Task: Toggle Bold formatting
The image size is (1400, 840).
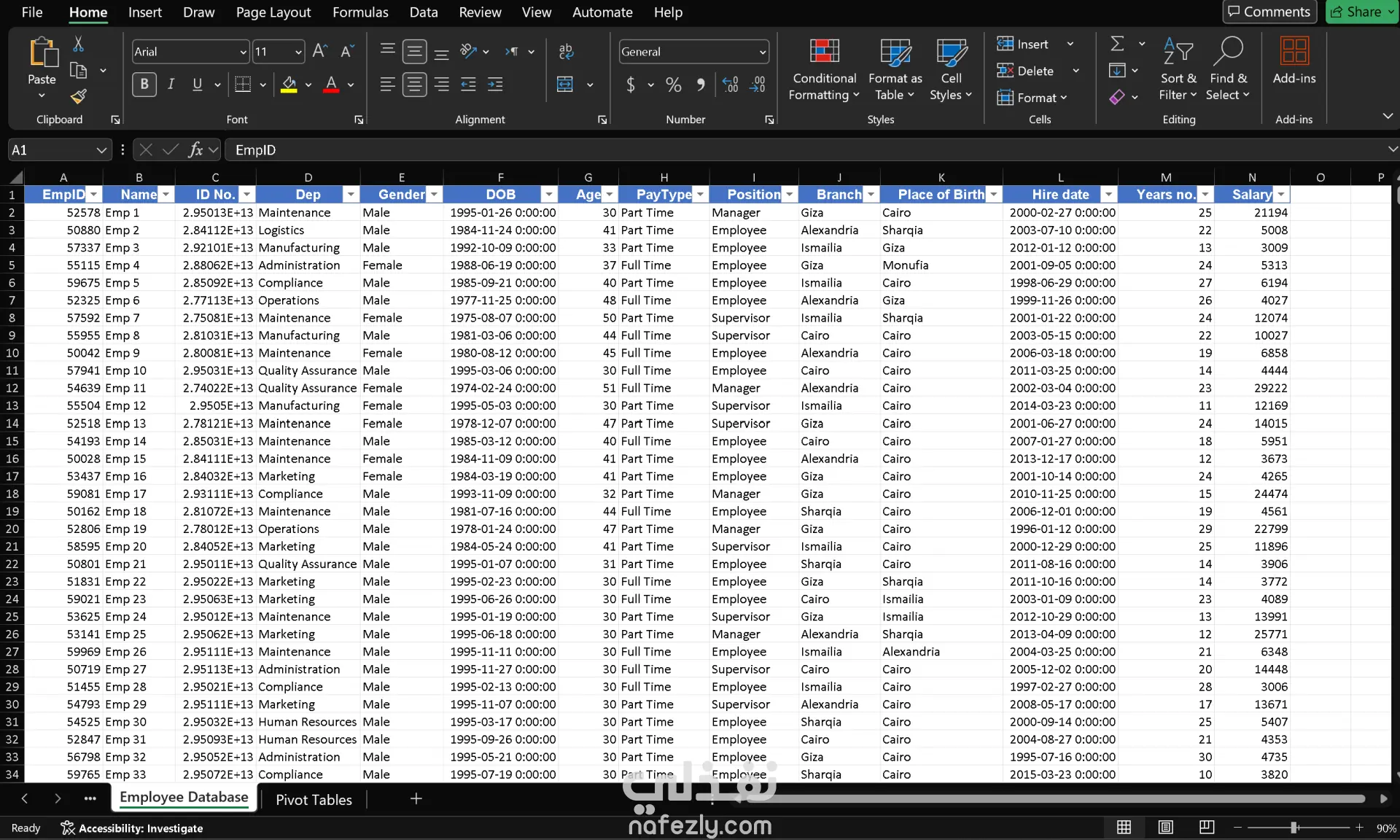Action: pyautogui.click(x=144, y=85)
